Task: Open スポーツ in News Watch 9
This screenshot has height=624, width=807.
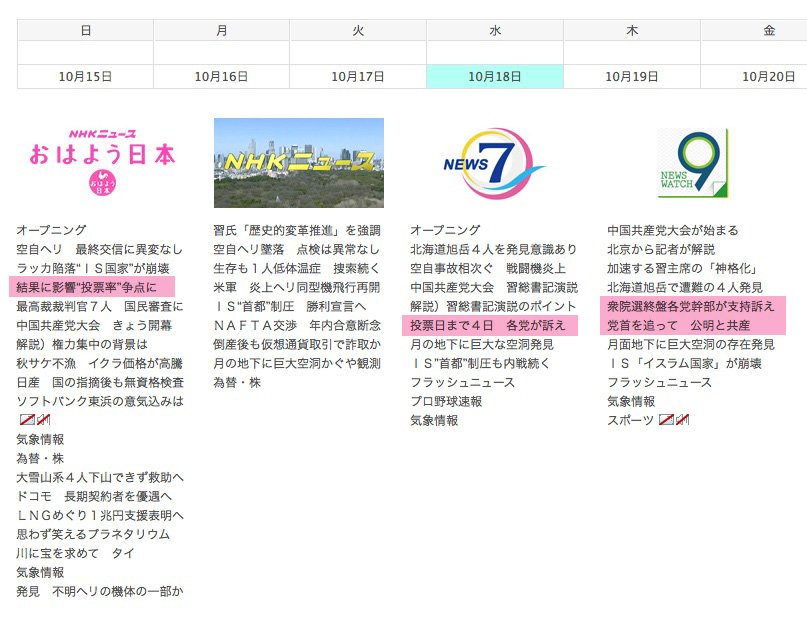Action: (x=630, y=420)
